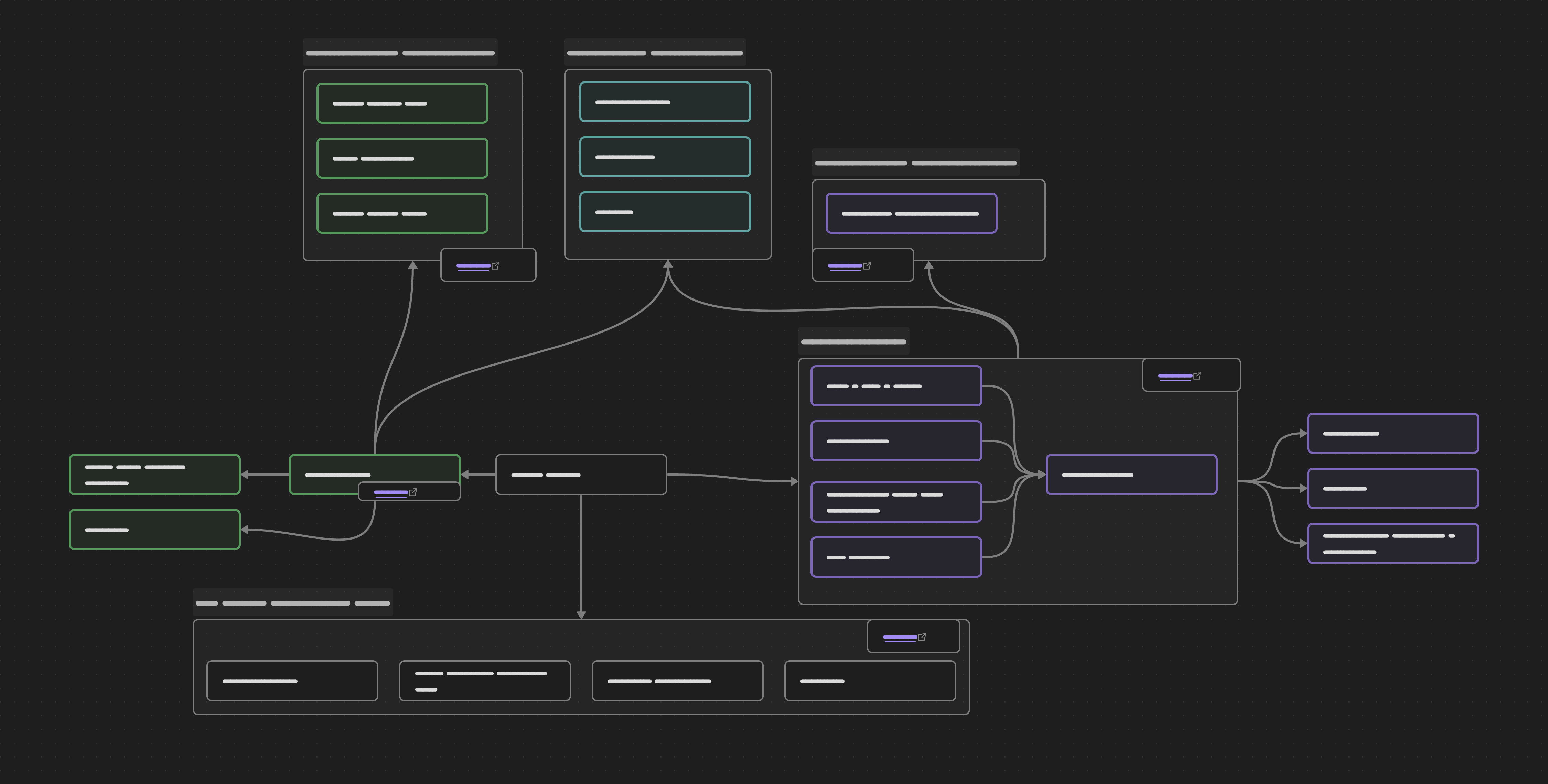The width and height of the screenshot is (1548, 784).
Task: Select top green node in green group
Action: [402, 104]
